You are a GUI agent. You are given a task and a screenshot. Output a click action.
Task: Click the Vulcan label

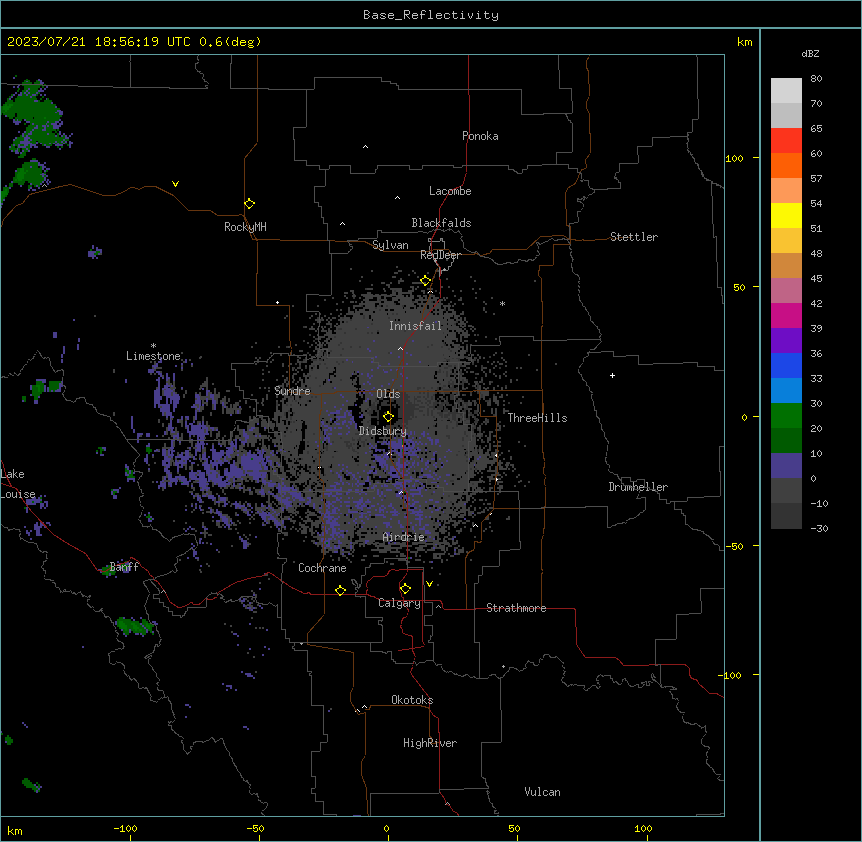[543, 792]
